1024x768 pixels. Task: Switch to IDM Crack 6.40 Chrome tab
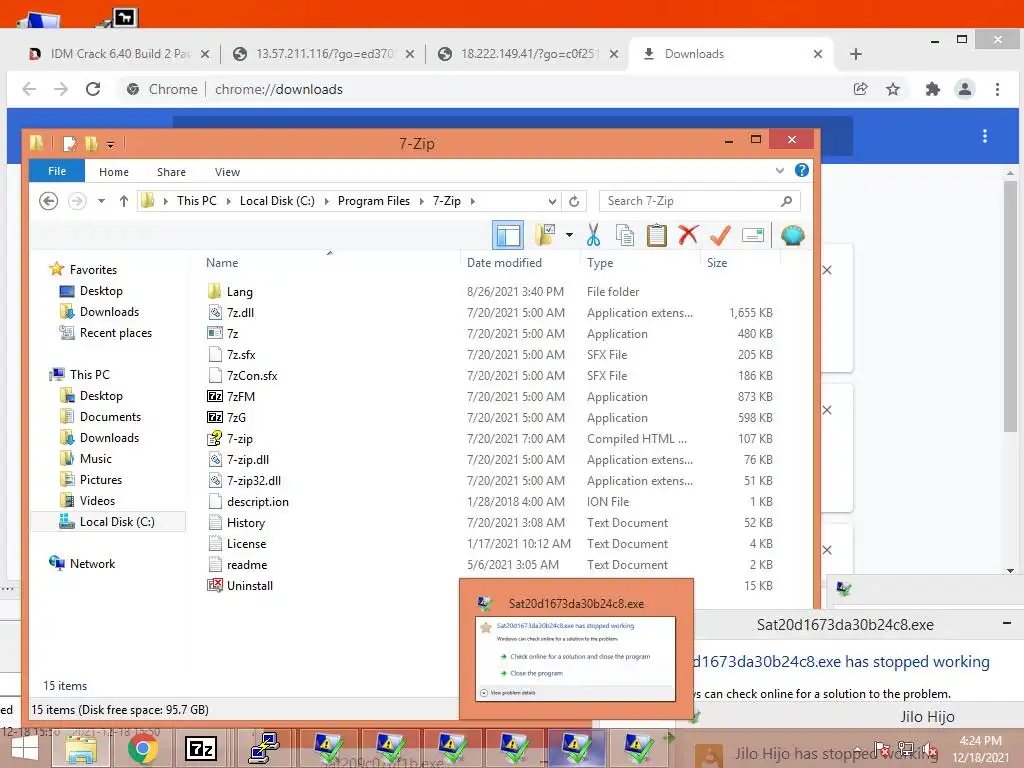pyautogui.click(x=120, y=54)
